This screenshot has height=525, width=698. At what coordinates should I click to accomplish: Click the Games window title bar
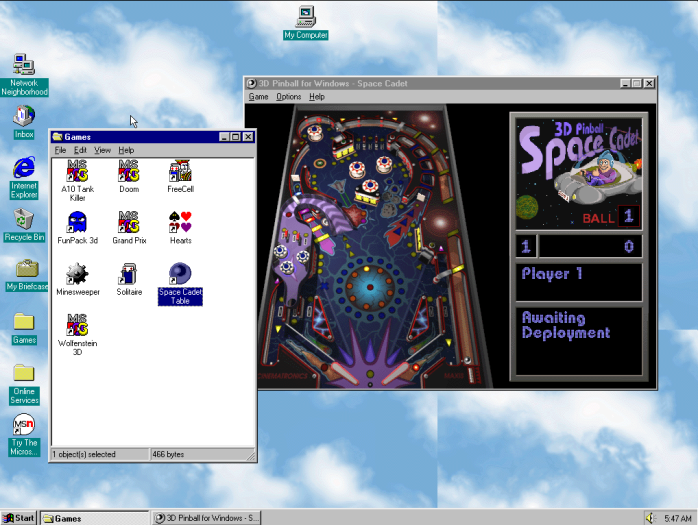click(x=152, y=137)
